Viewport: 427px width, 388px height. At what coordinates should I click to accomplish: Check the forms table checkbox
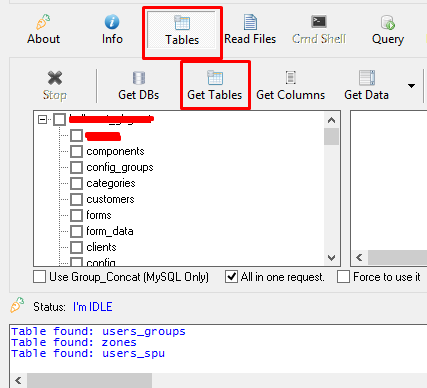coord(76,215)
